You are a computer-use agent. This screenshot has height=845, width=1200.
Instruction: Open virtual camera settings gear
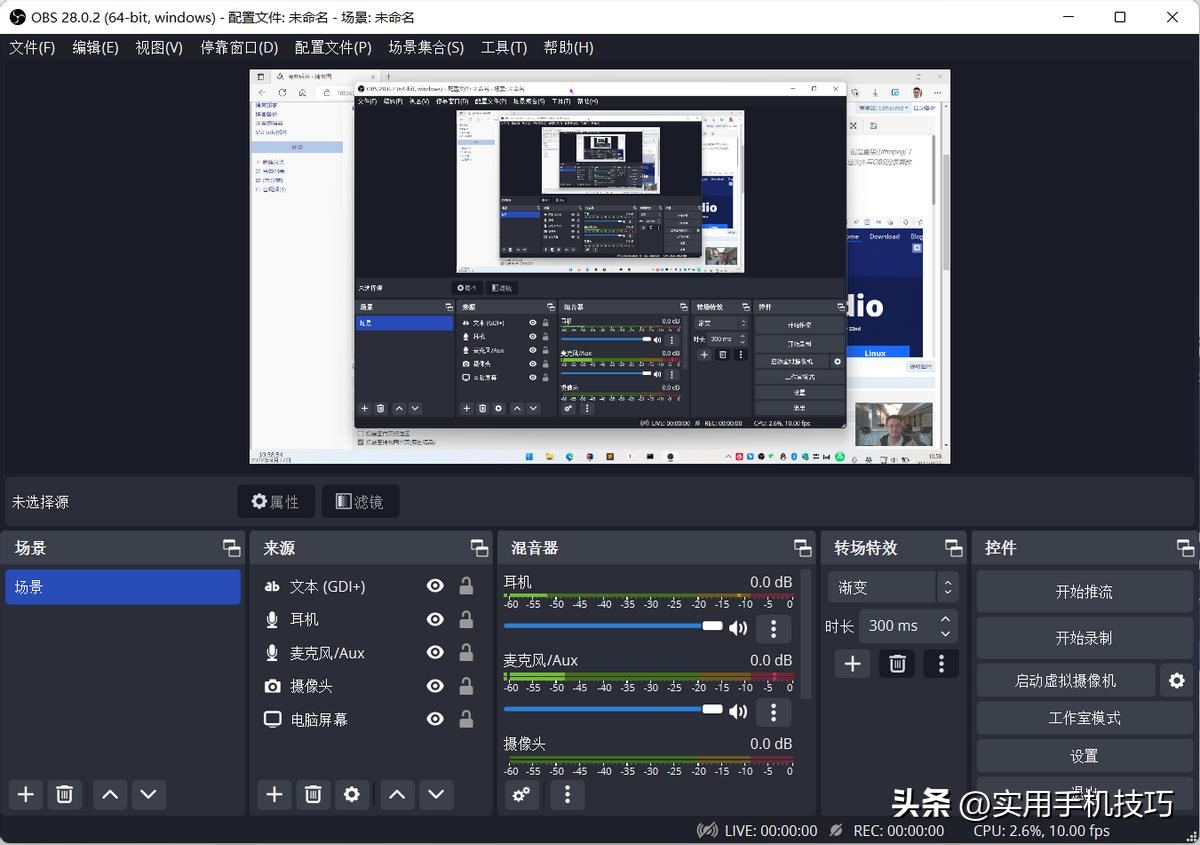coord(1177,680)
